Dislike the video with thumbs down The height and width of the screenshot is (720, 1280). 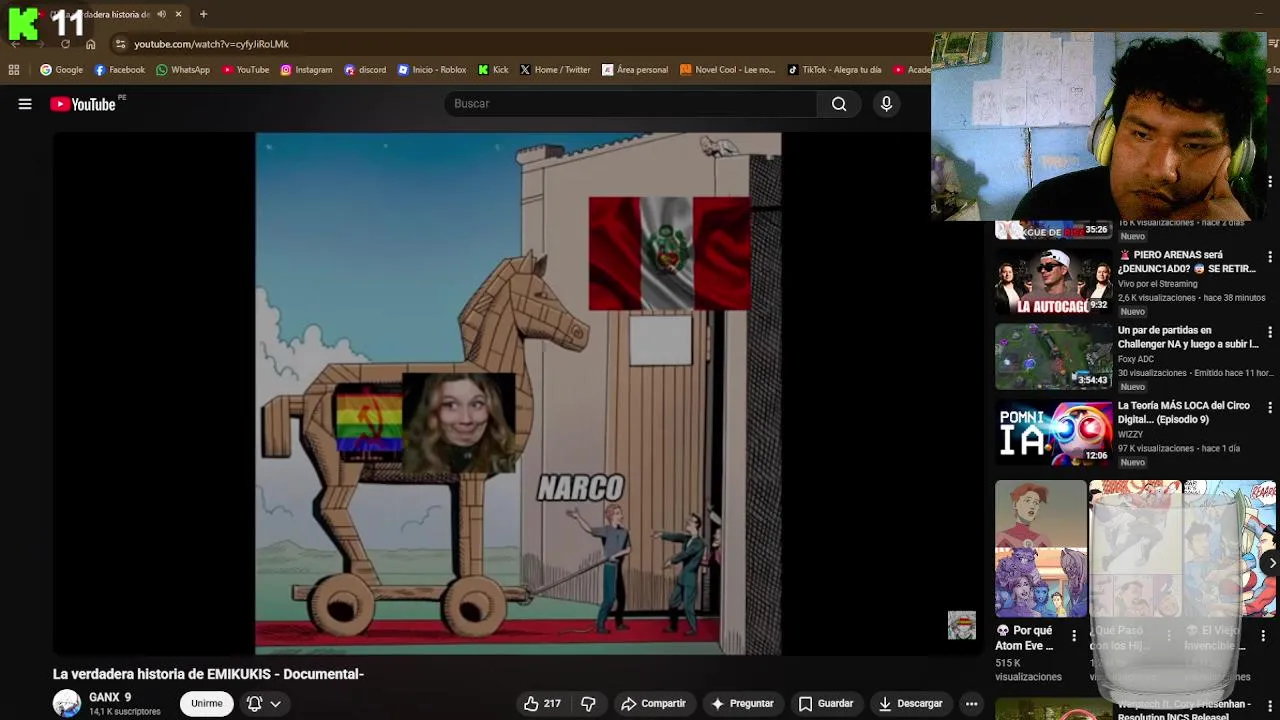click(x=588, y=704)
